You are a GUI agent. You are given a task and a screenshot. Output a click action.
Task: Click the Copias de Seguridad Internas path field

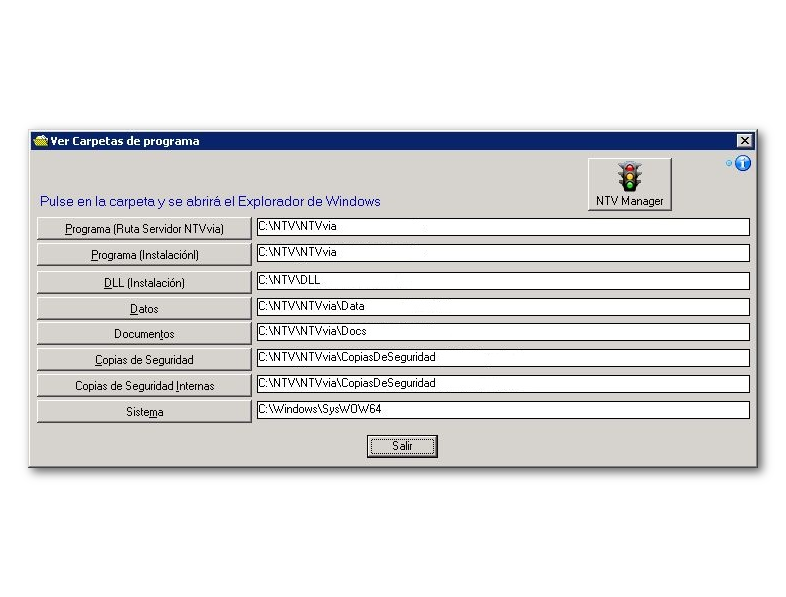502,384
